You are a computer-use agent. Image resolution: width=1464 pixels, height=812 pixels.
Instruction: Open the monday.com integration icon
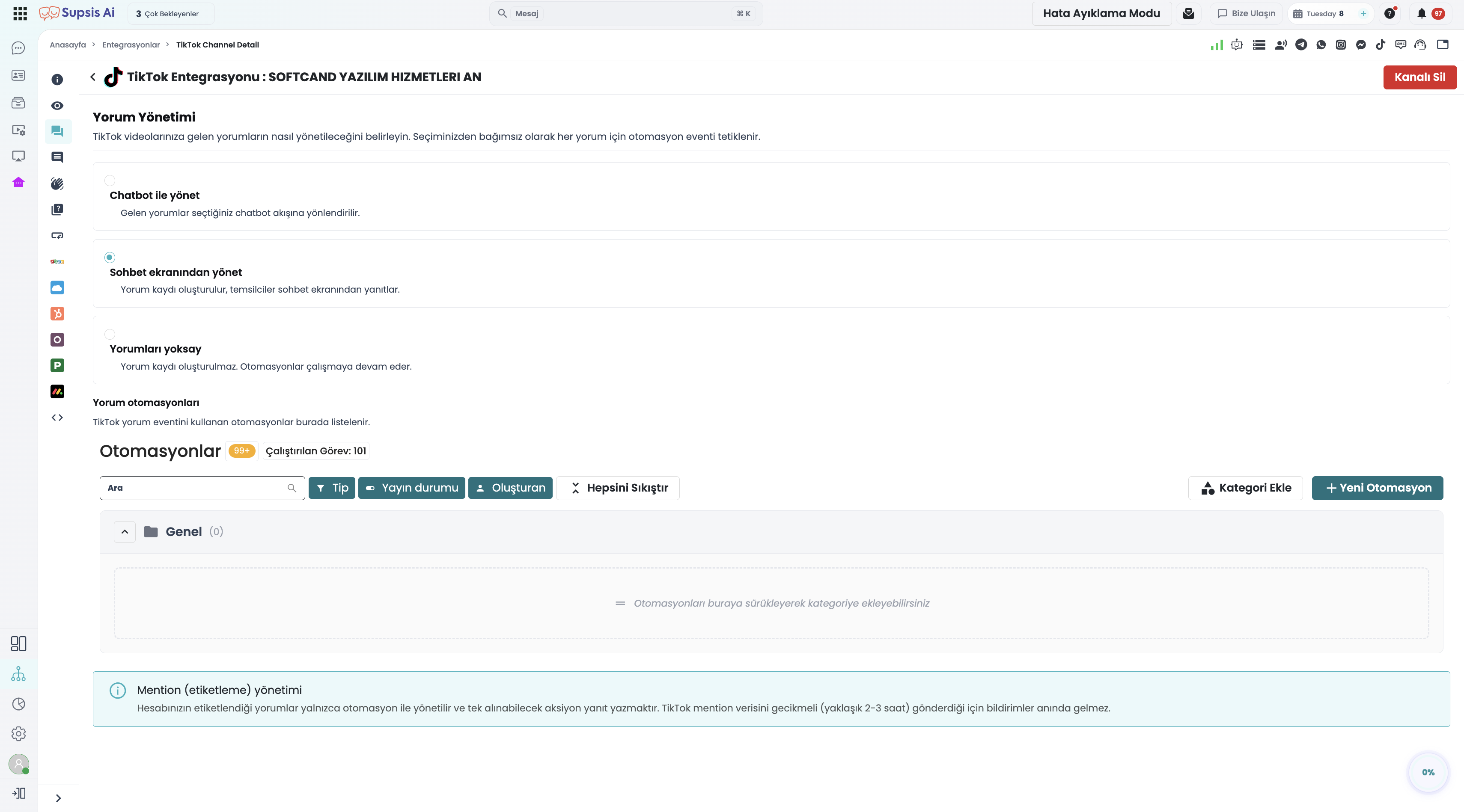click(57, 391)
